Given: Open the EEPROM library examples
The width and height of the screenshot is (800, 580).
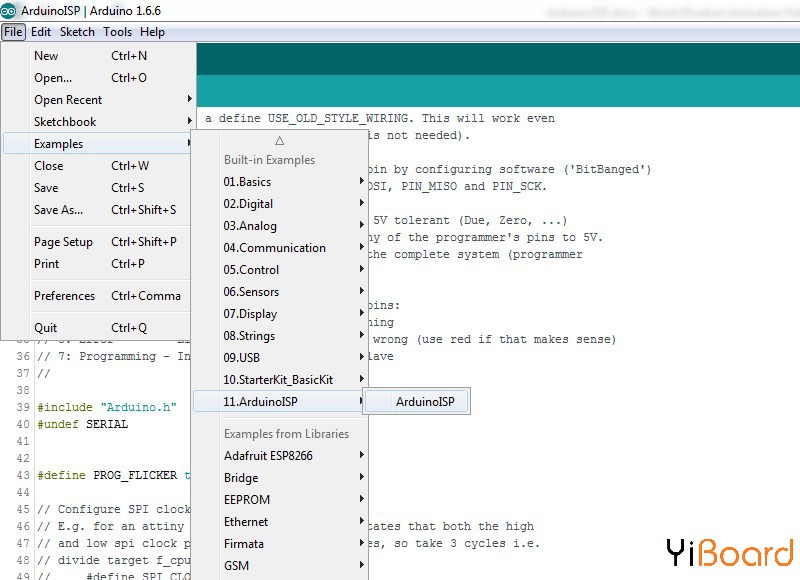Looking at the screenshot, I should pos(280,499).
